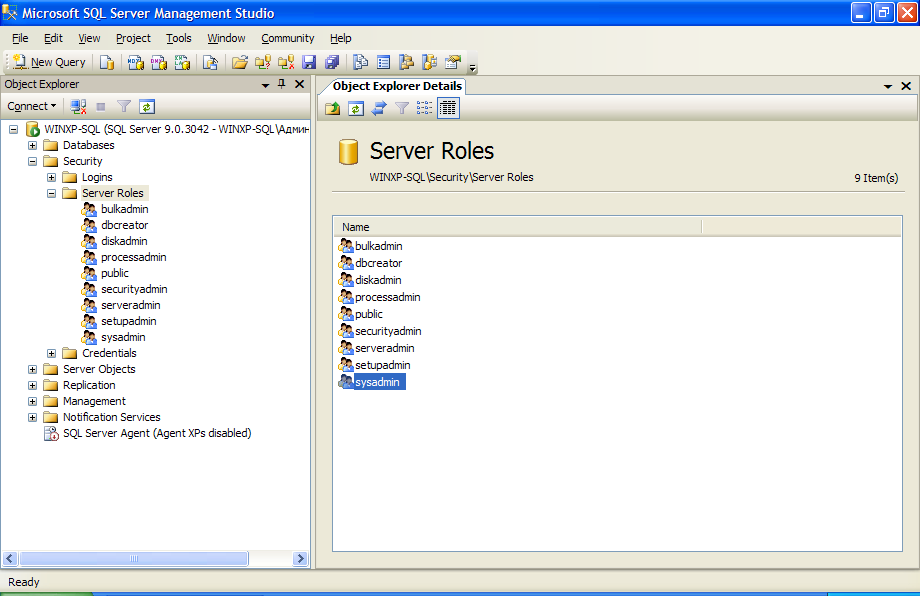
Task: Select public in the details list
Action: 368,314
